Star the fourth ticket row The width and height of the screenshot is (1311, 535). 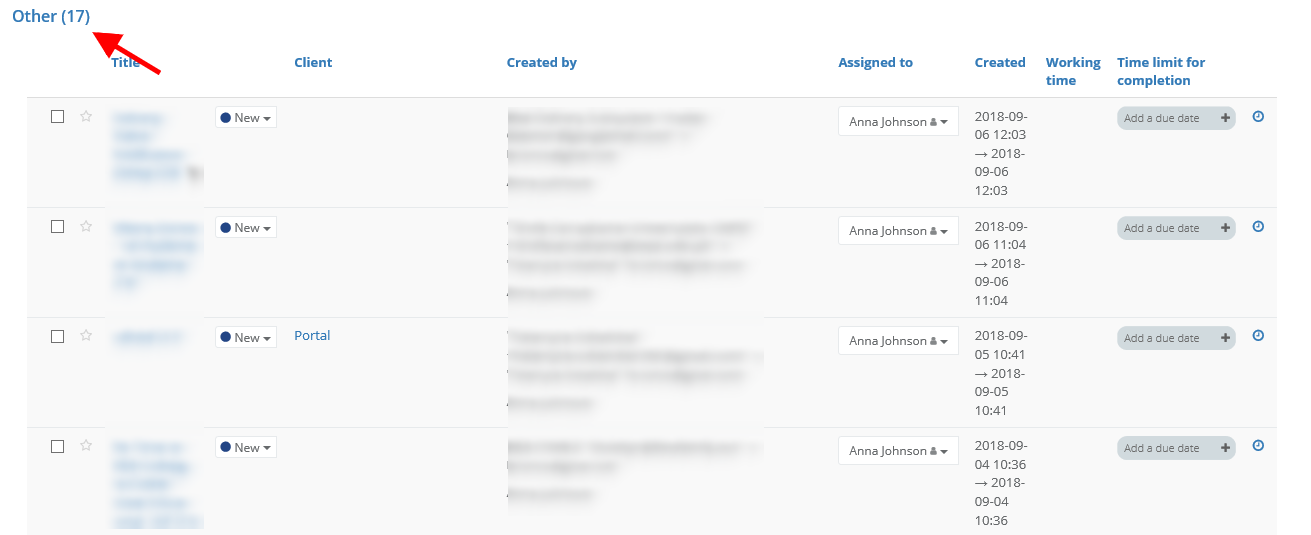(86, 446)
